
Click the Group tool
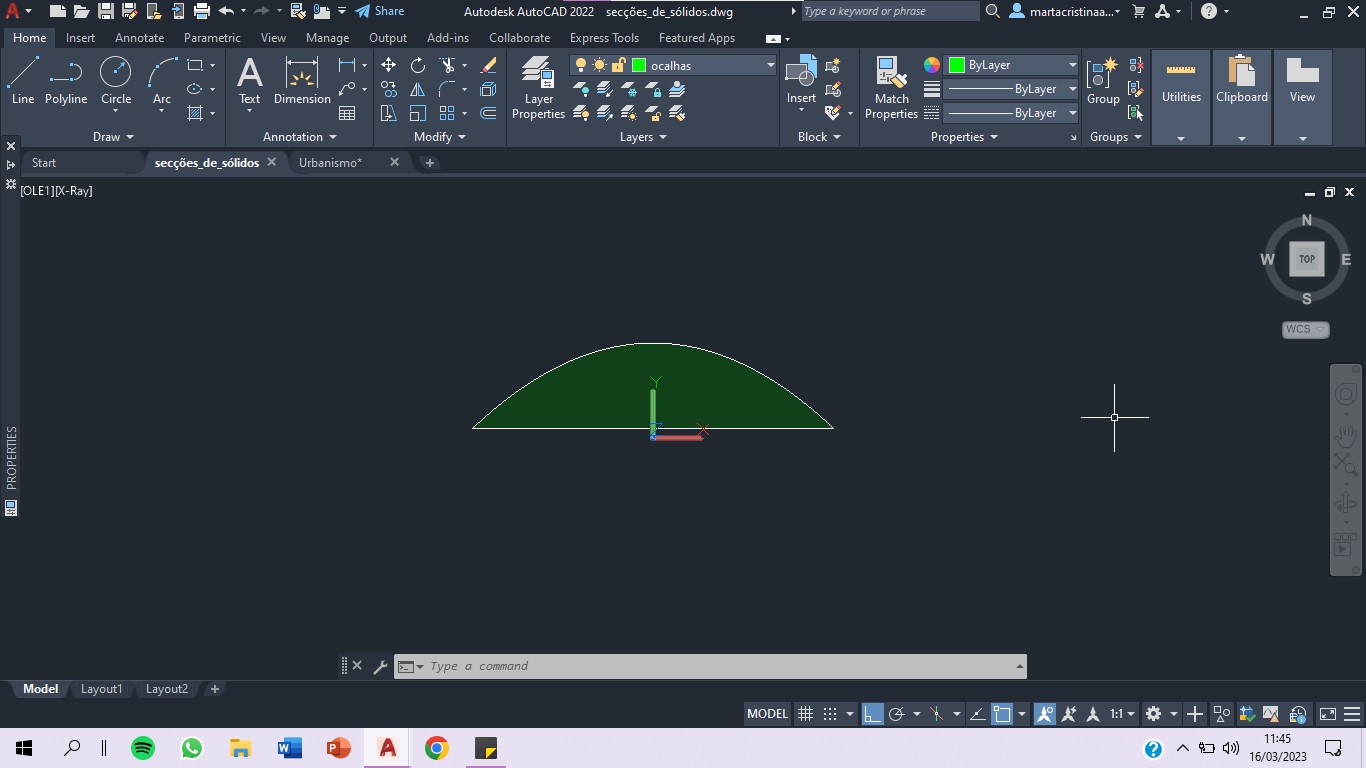[x=1103, y=80]
